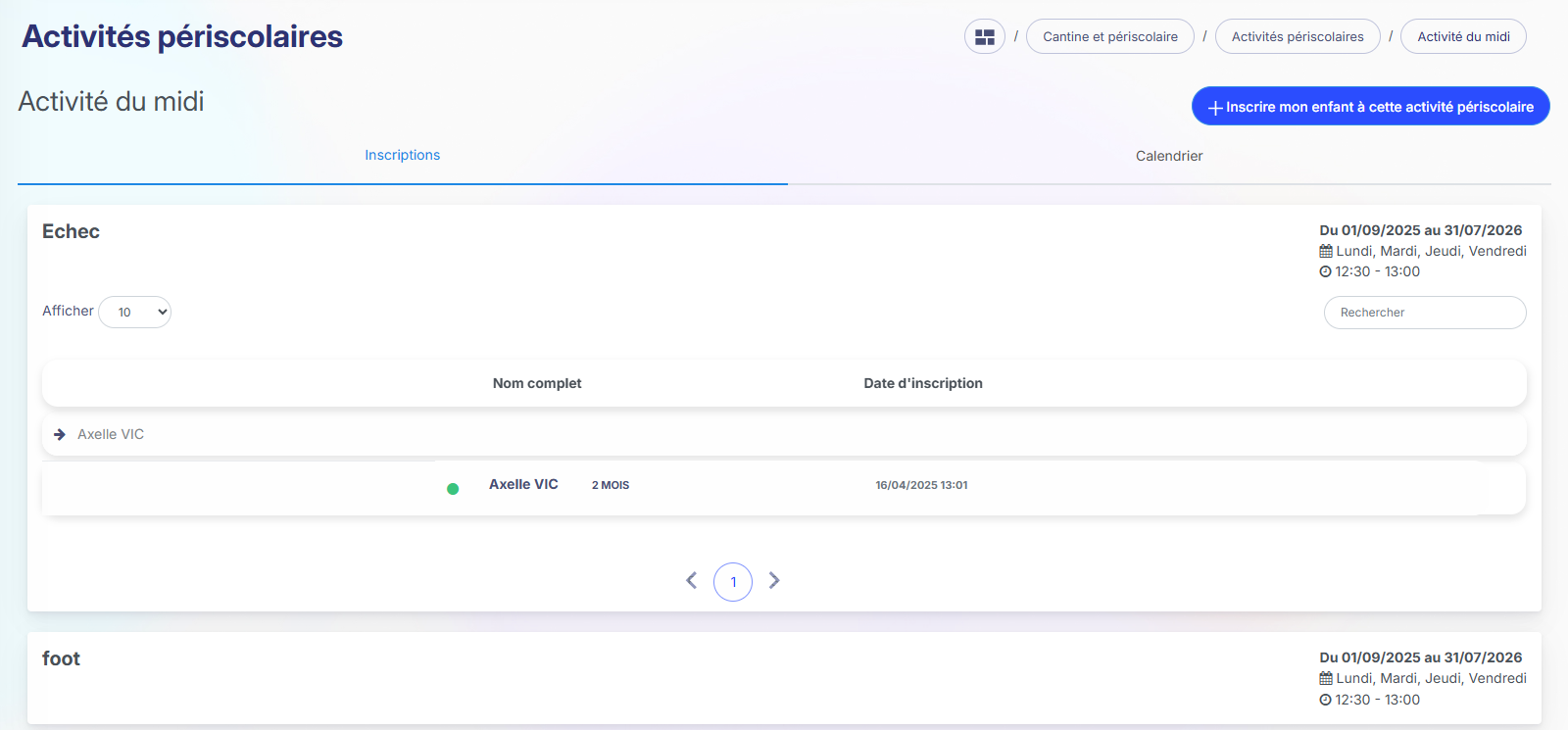Click the calendar icon in Echec card
The image size is (1568, 730).
(x=1326, y=252)
